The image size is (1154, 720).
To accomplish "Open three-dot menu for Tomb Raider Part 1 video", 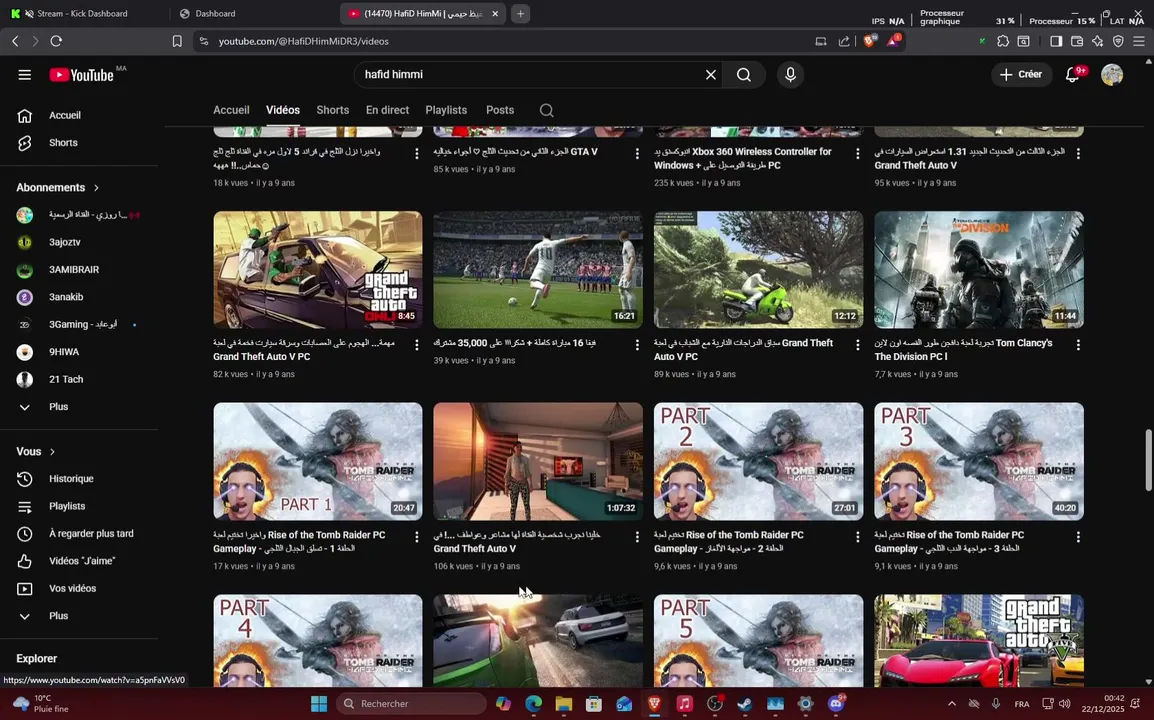I will pos(417,537).
